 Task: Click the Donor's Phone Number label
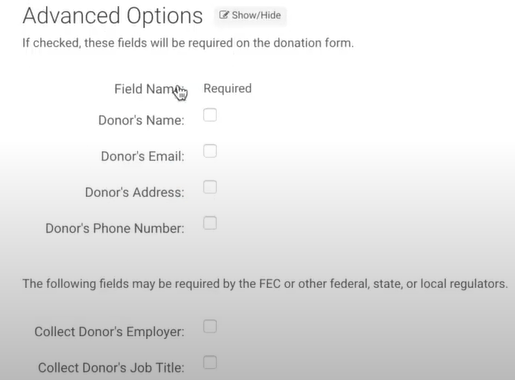(x=115, y=228)
